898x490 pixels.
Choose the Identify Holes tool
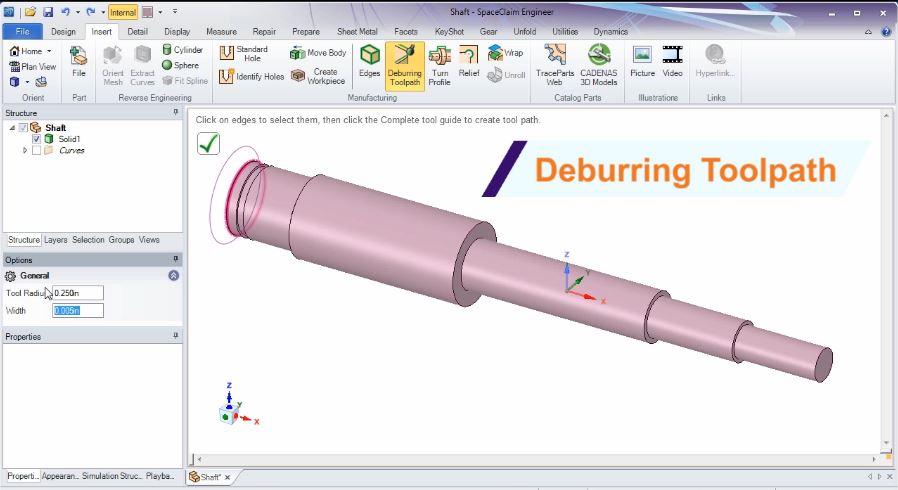tap(251, 76)
